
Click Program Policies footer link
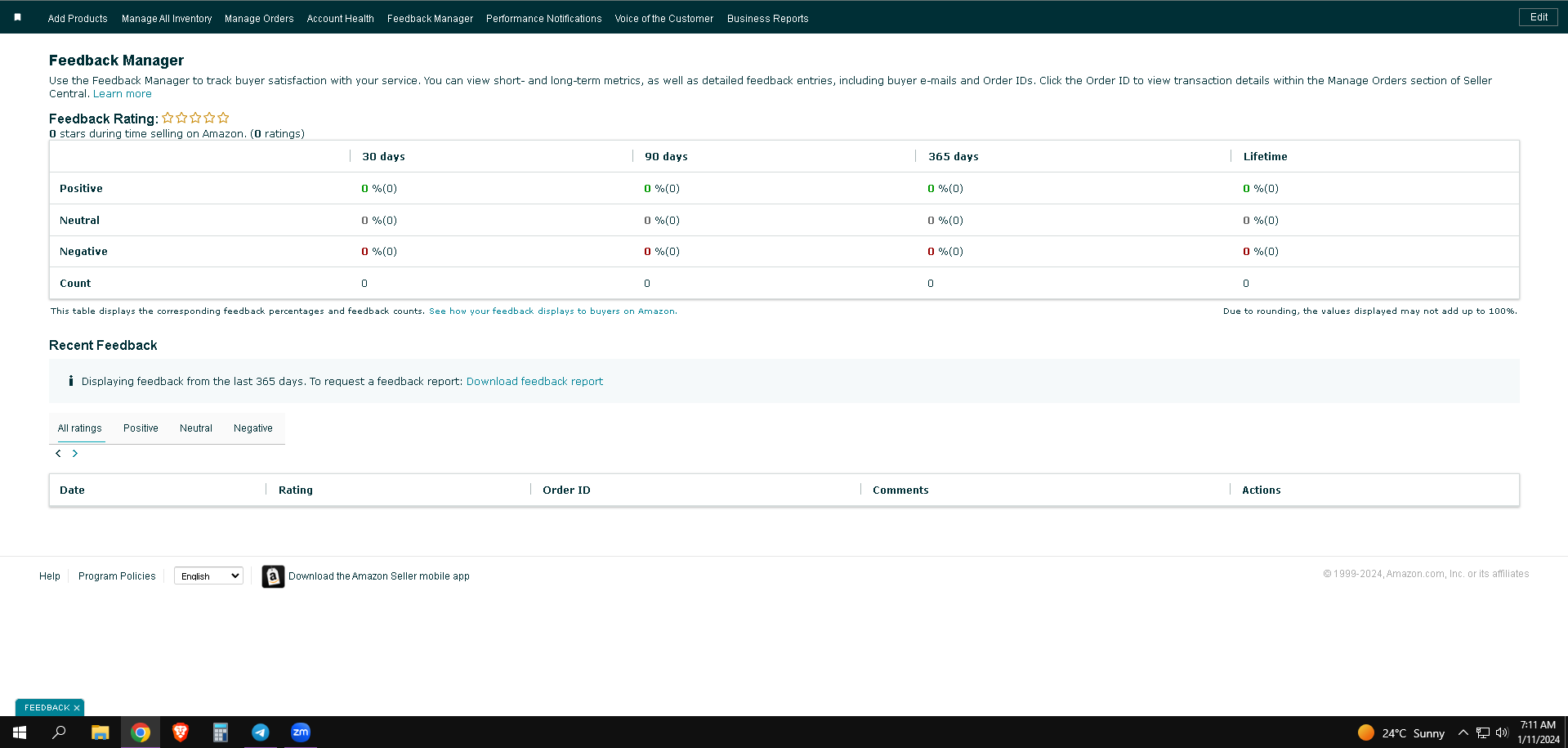tap(117, 576)
